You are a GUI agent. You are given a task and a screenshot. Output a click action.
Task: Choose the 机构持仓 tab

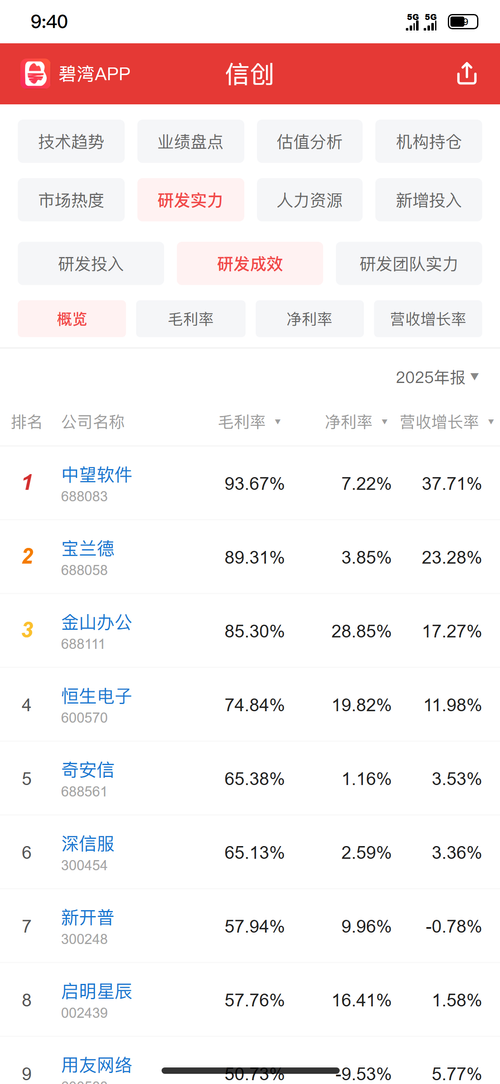tap(429, 142)
